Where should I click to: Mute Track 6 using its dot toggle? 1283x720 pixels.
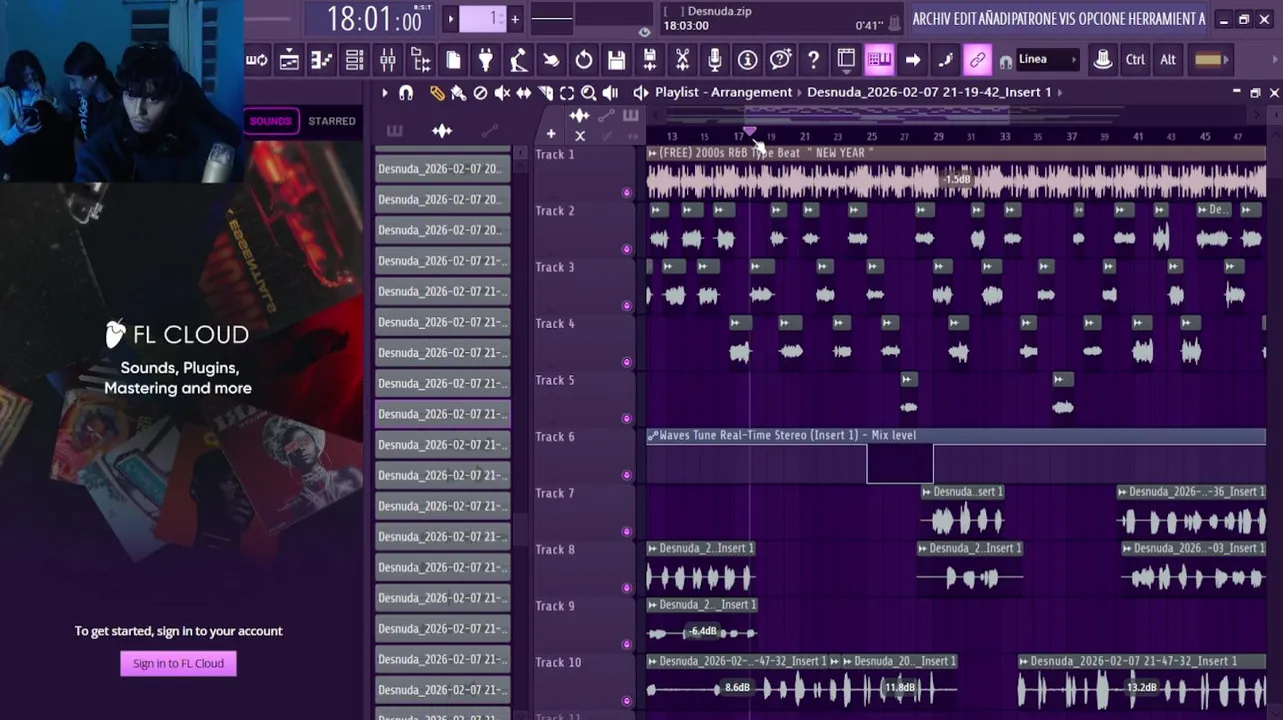click(627, 475)
